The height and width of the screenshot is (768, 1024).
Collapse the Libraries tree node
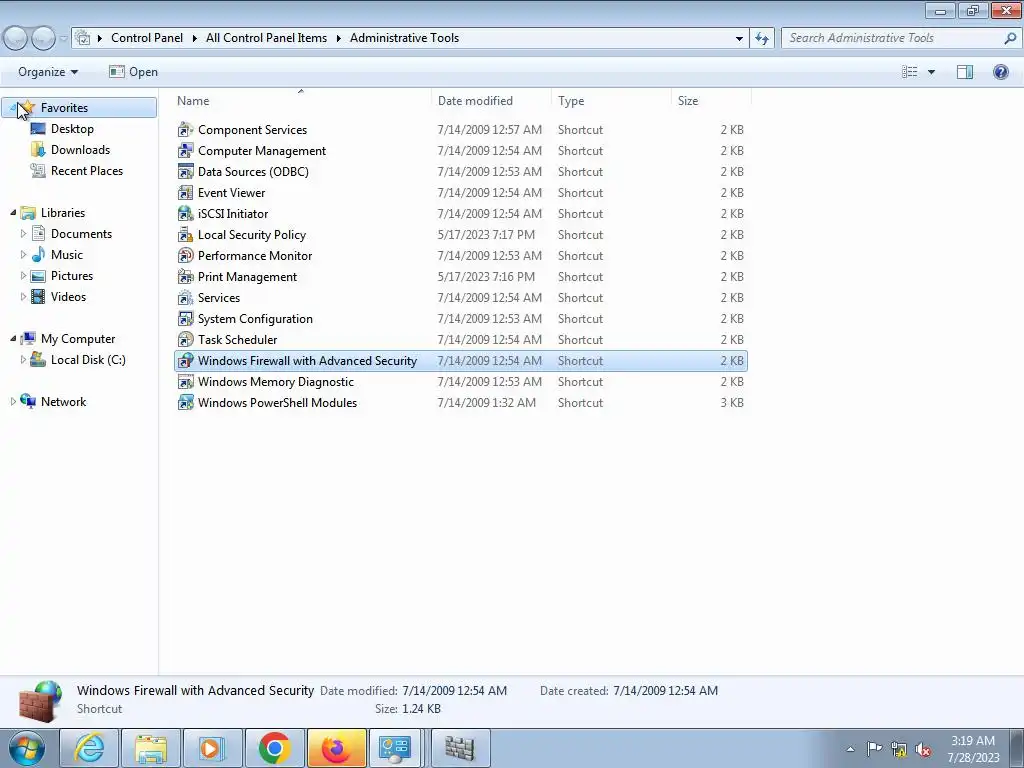13,213
